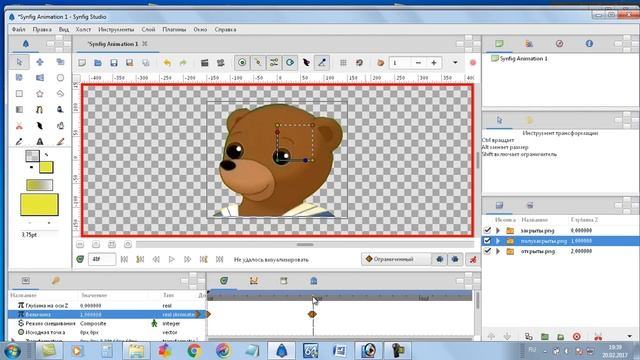This screenshot has width=640, height=360.
Task: Select the Text tool
Action: 40,142
